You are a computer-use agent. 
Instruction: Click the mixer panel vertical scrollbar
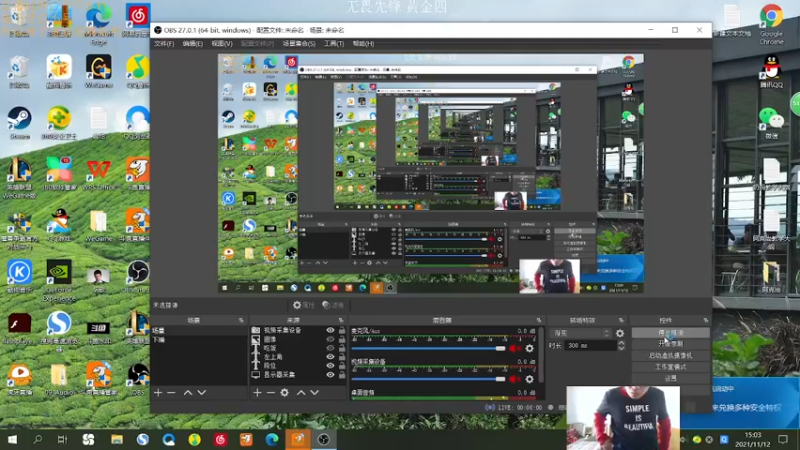point(541,357)
